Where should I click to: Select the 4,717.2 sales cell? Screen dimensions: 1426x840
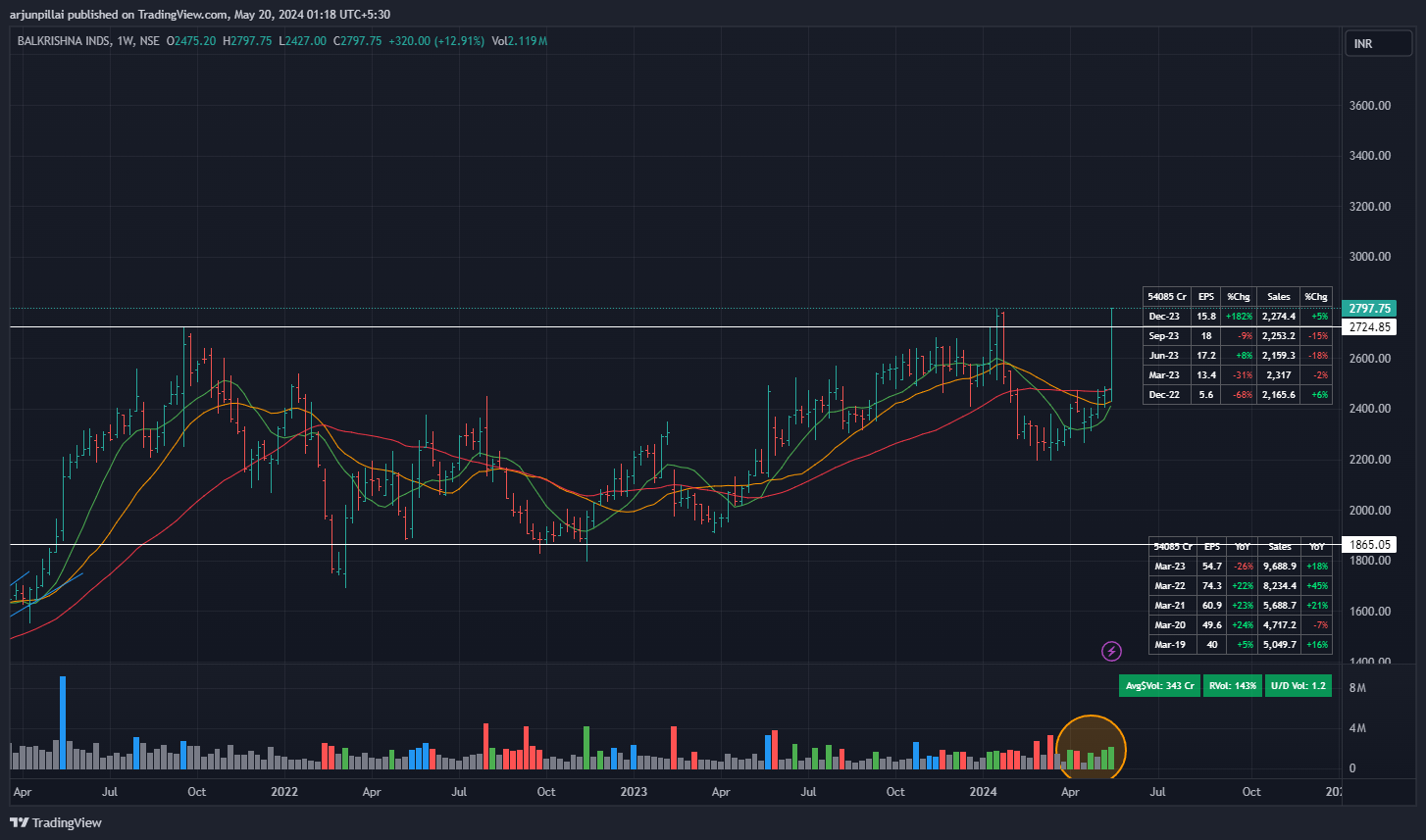tap(1280, 624)
